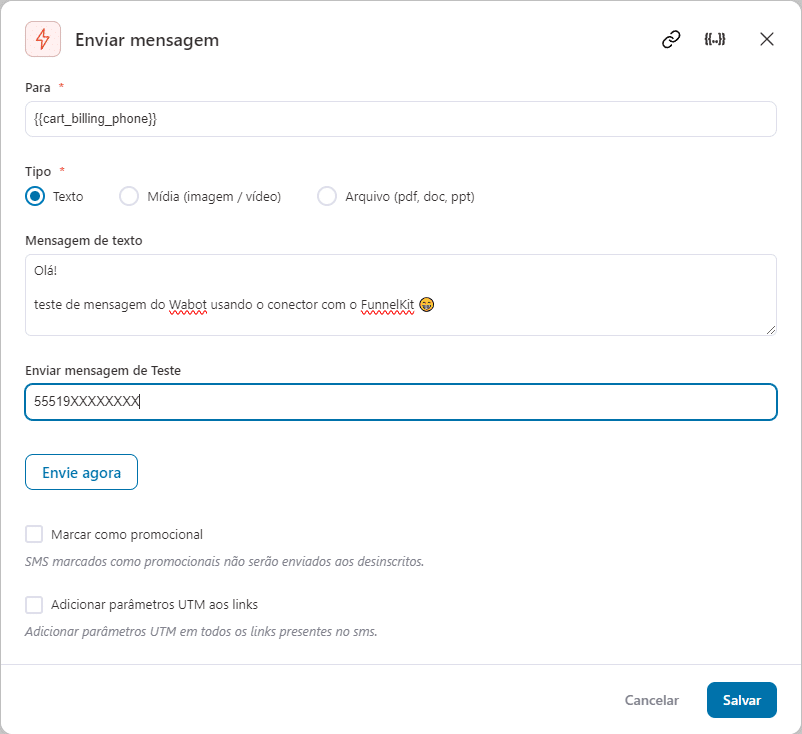The width and height of the screenshot is (802, 734).
Task: Click the test phone number input
Action: click(x=400, y=402)
